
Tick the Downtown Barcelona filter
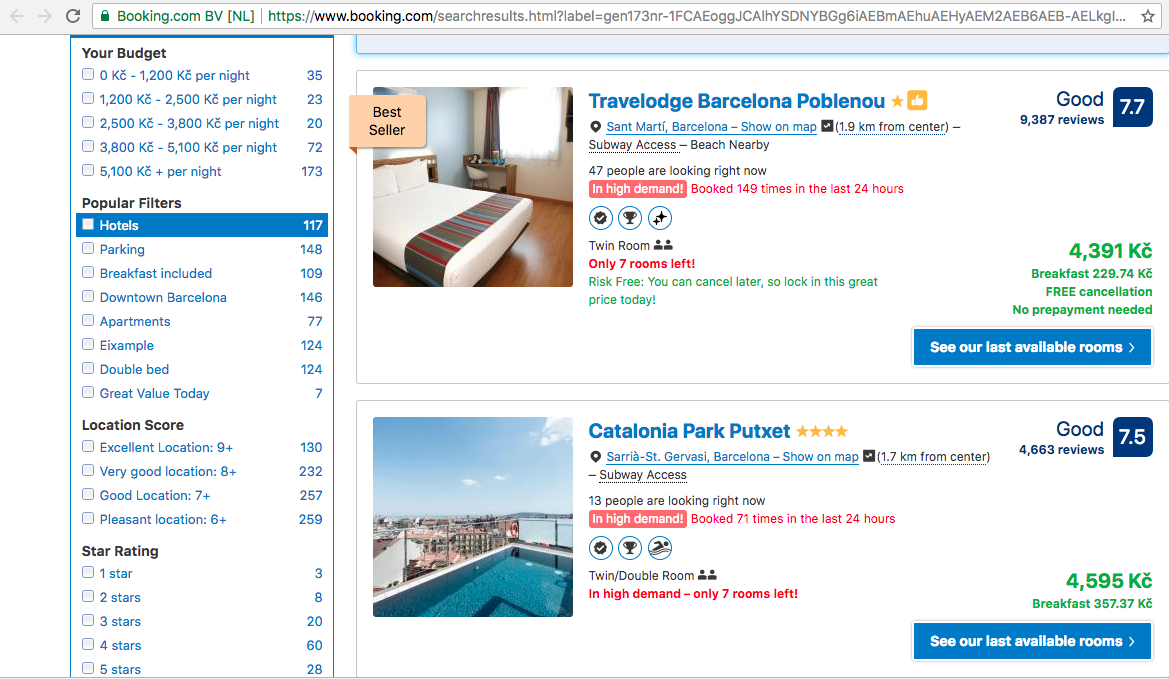[88, 296]
